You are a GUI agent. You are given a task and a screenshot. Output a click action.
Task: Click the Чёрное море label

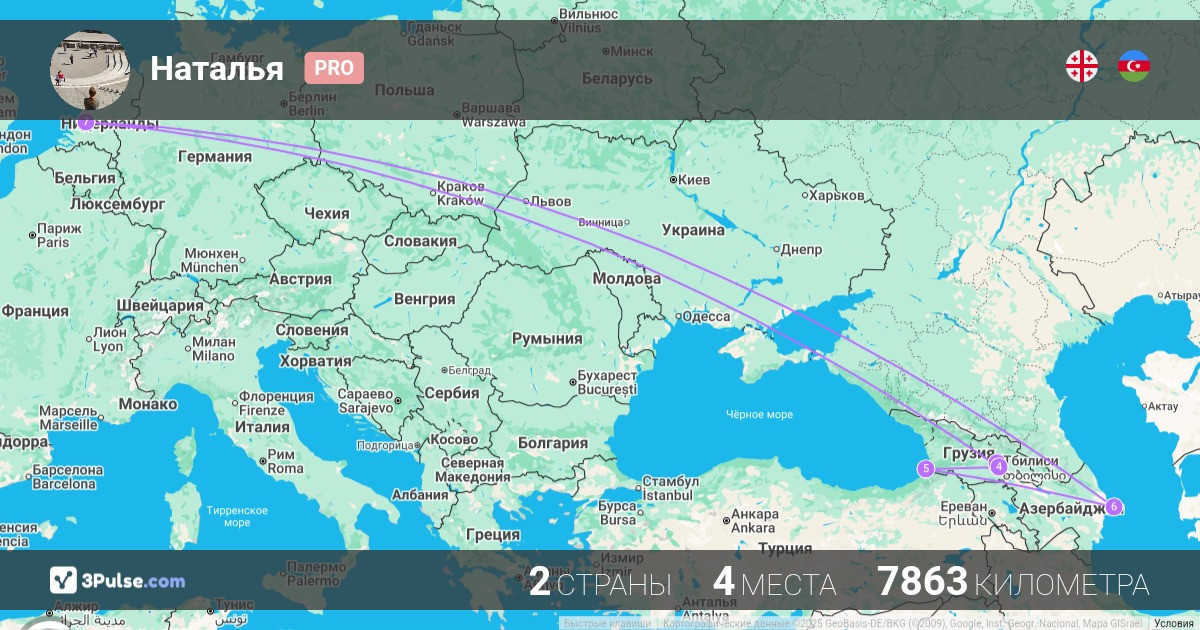tap(759, 414)
